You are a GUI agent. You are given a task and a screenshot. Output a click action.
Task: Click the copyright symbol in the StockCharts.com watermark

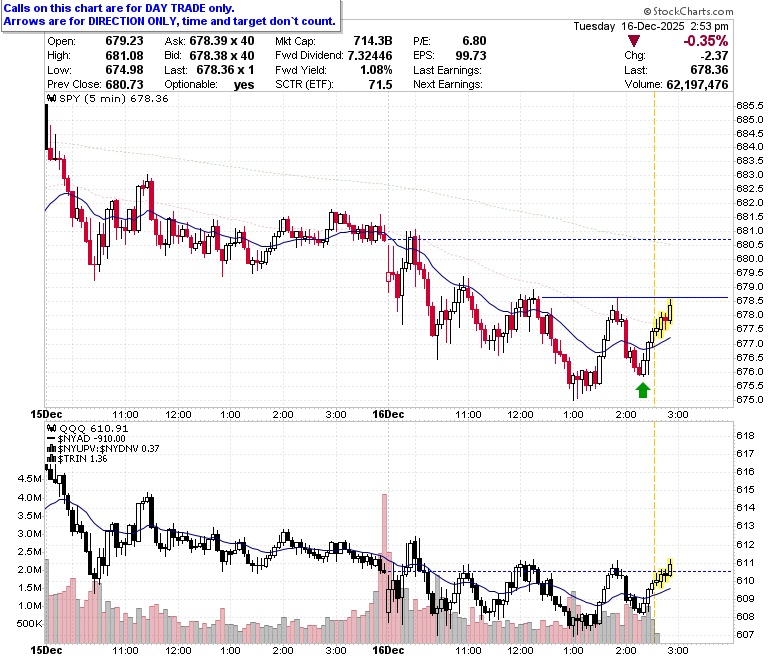647,11
